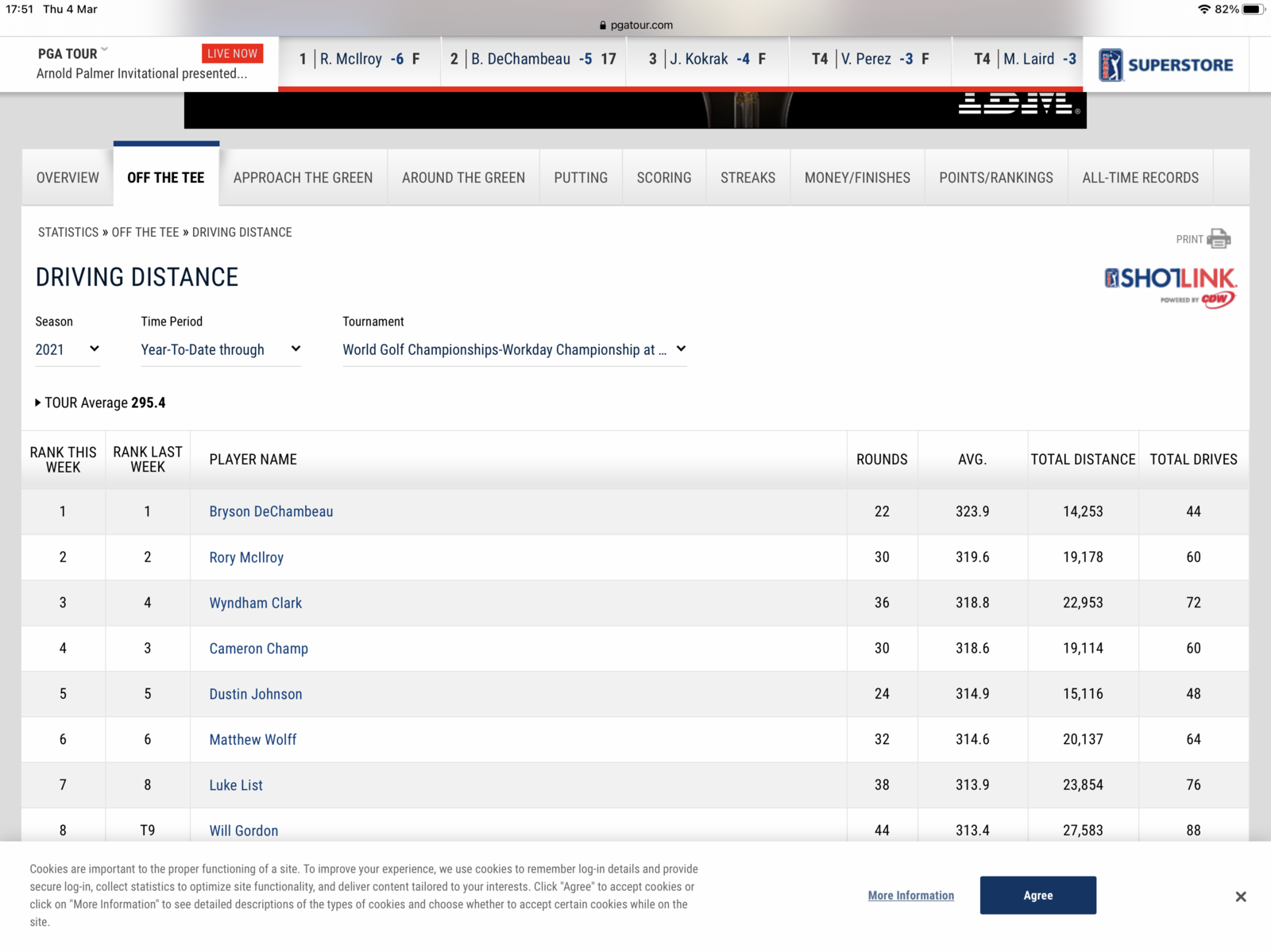This screenshot has width=1271, height=952.
Task: Open Arnold Palmer Invitational tournament link
Action: pyautogui.click(x=141, y=73)
